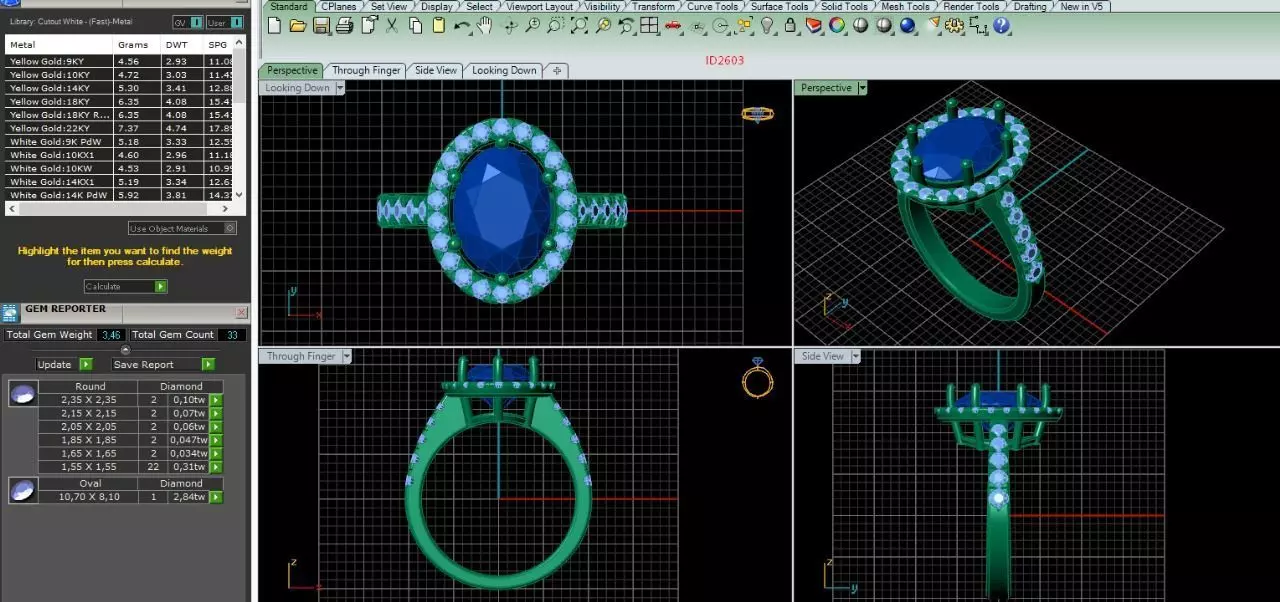The image size is (1280, 602).
Task: Collapse the Gem Reporter section arrow
Action: pos(125,349)
